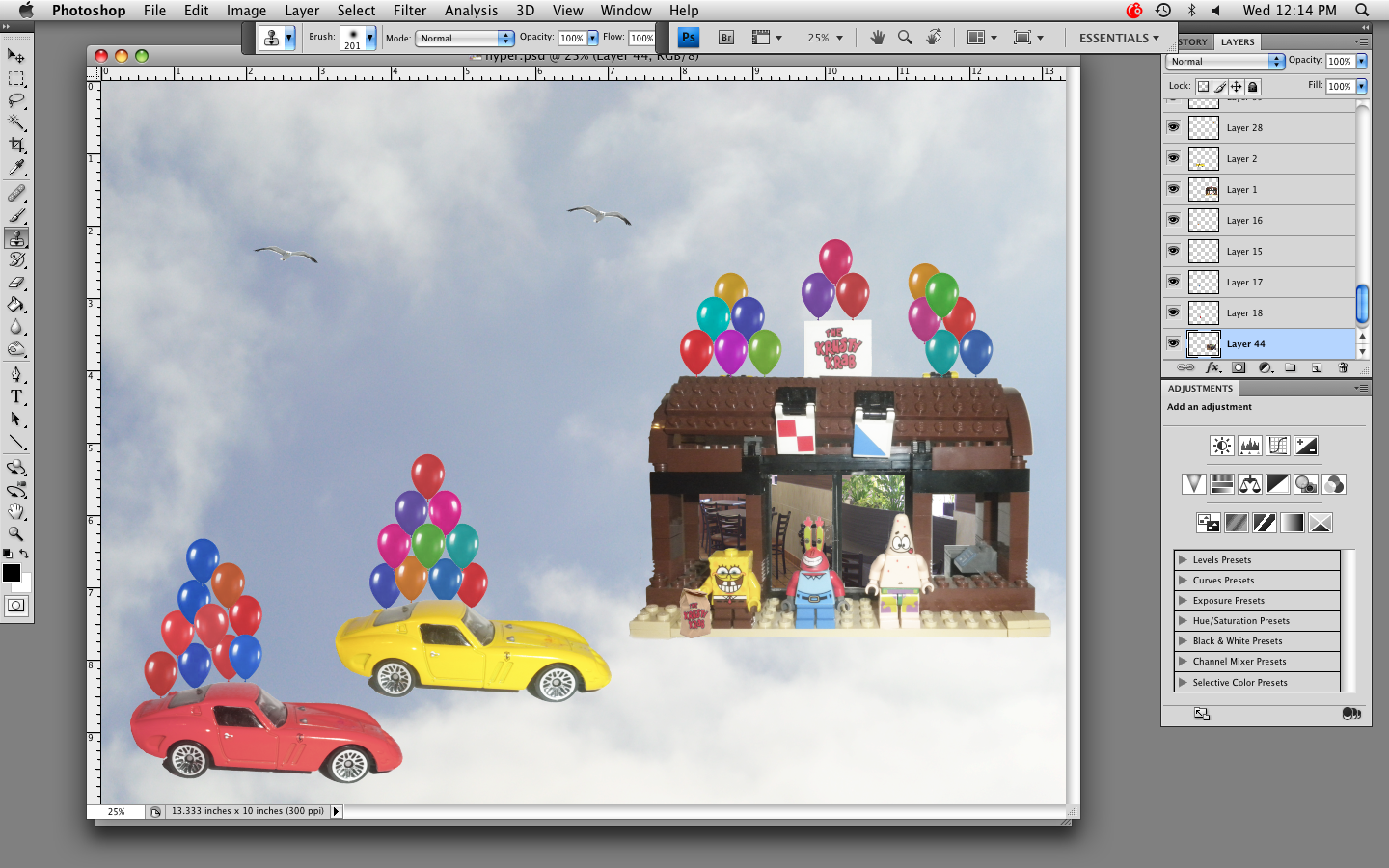This screenshot has width=1389, height=868.
Task: Switch to Adjustments tab
Action: point(1200,388)
